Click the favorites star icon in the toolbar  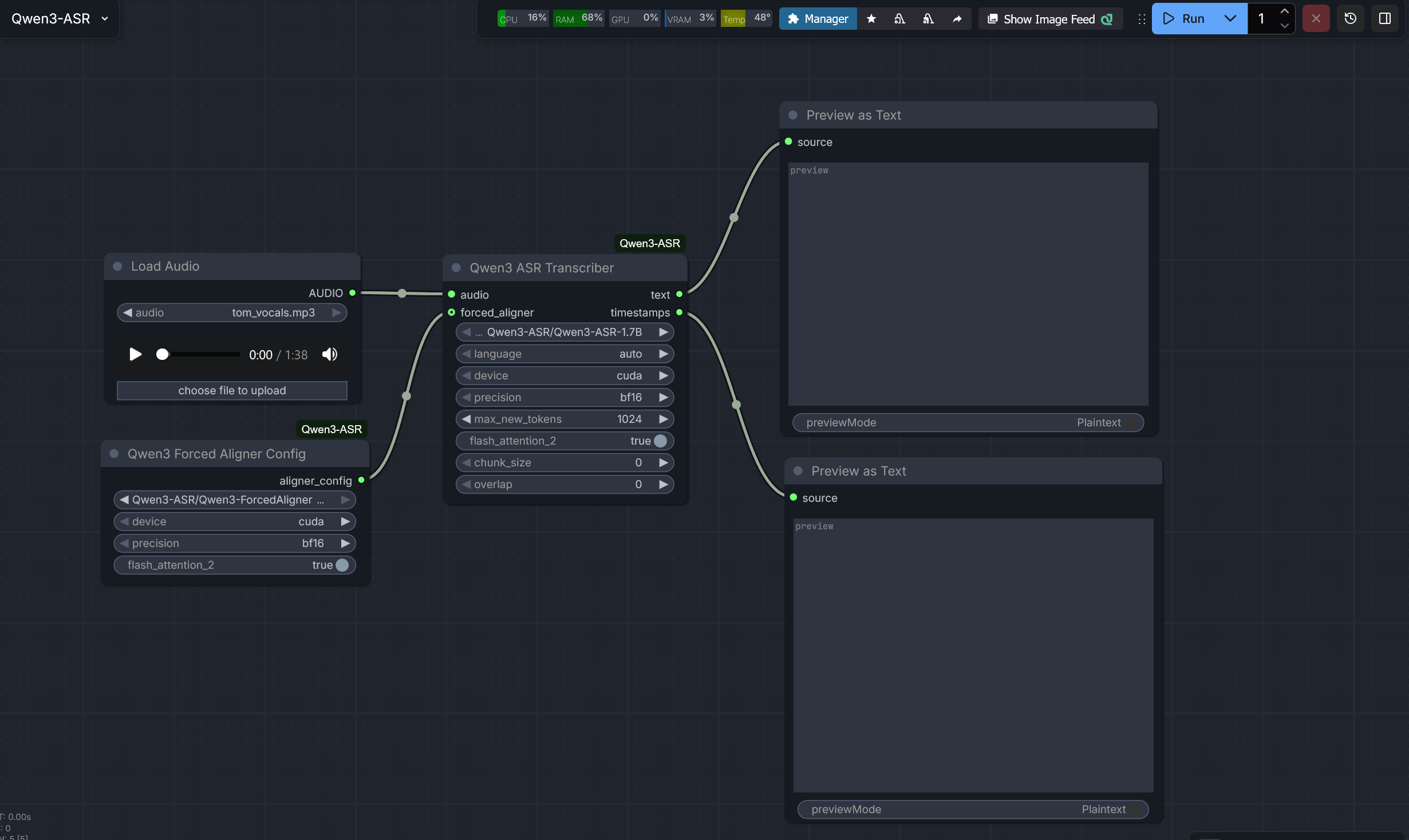(x=871, y=18)
